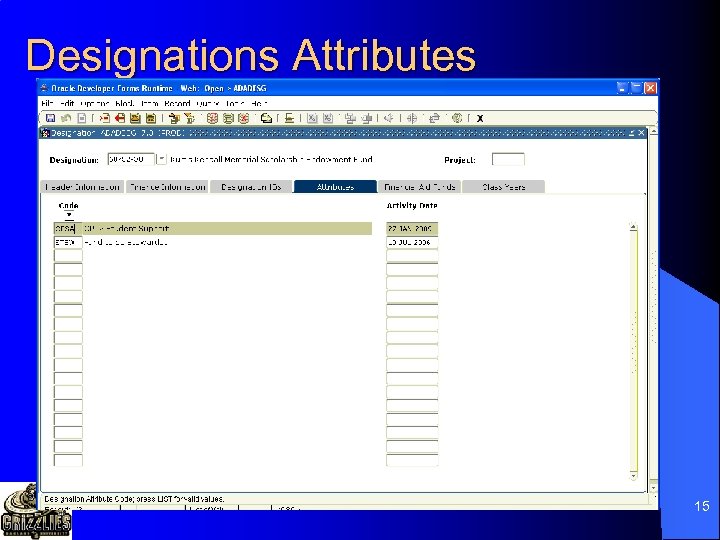Click the globe Online Help toolbar icon

(x=456, y=118)
